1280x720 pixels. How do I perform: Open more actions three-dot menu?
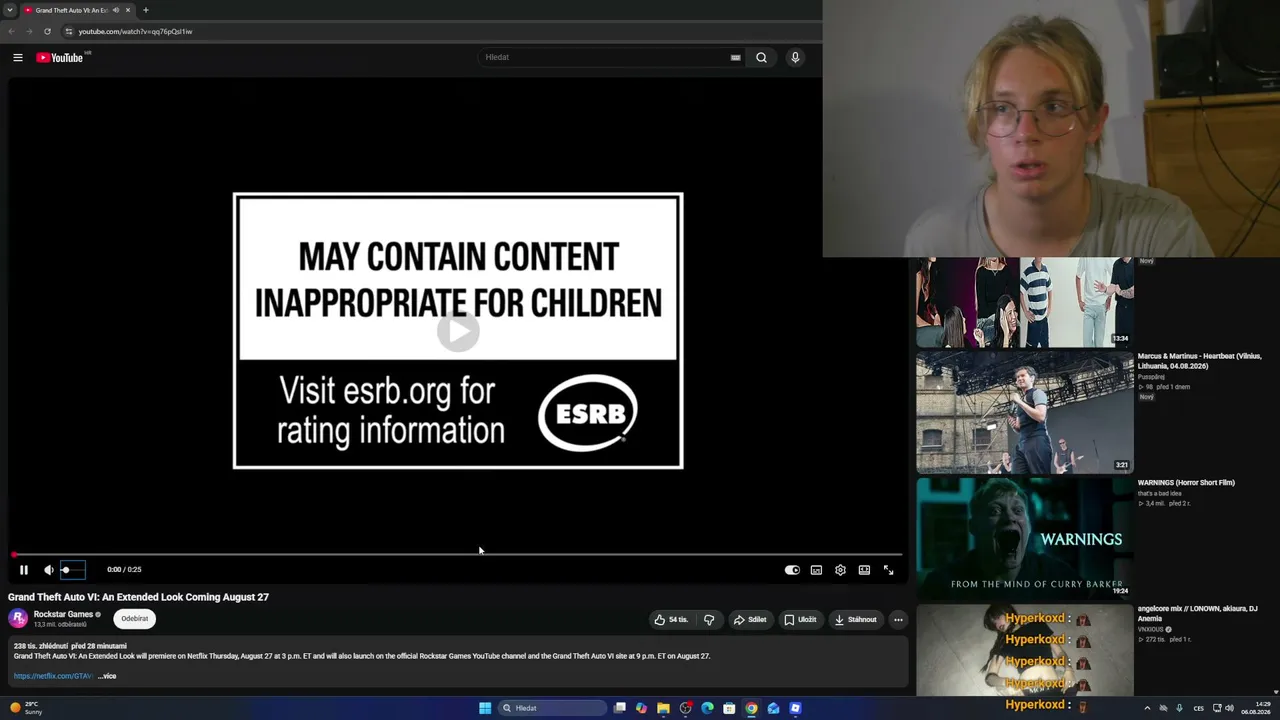(x=898, y=620)
